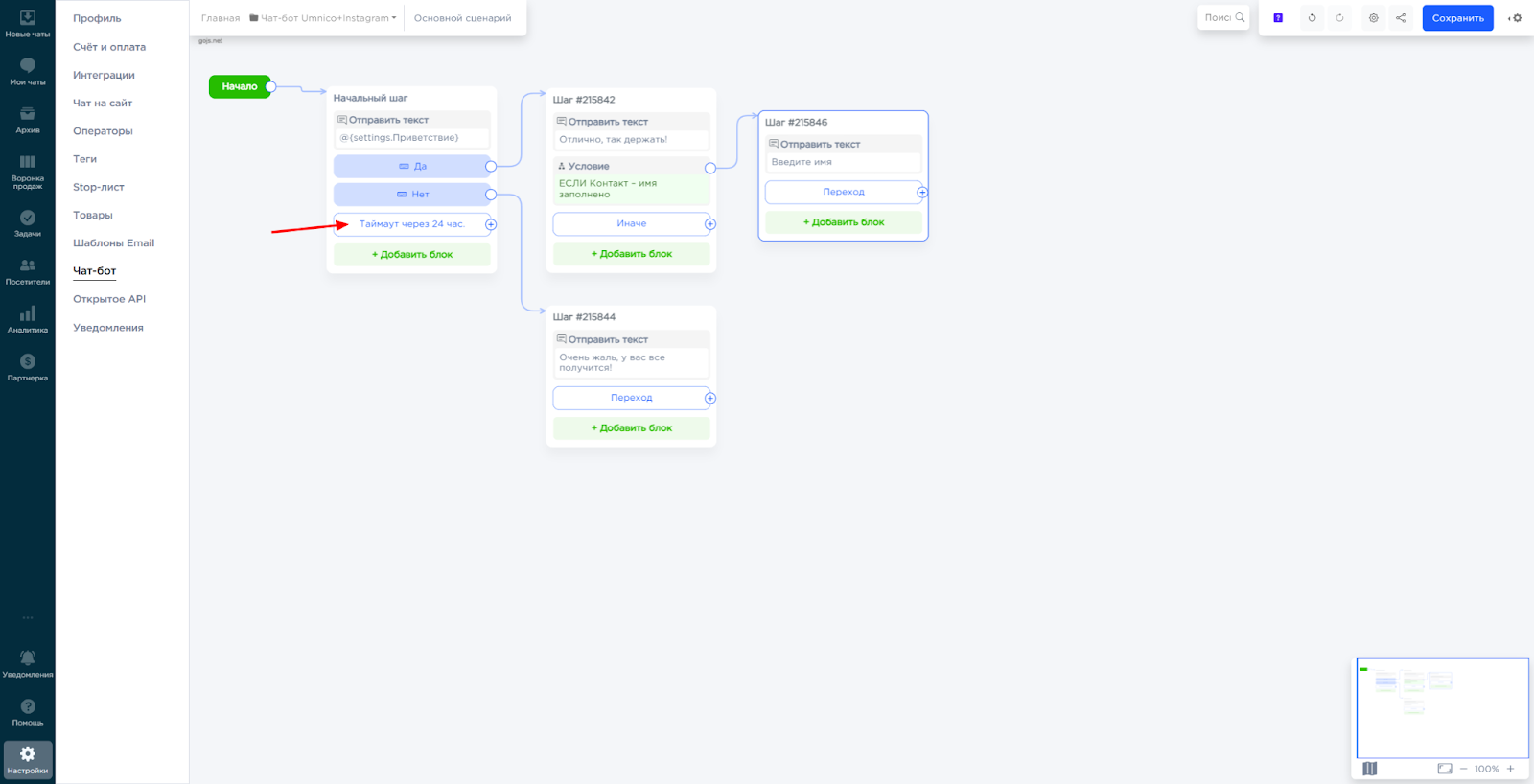Viewport: 1534px width, 784px height.
Task: Click the blue Сохранить button
Action: pyautogui.click(x=1457, y=18)
